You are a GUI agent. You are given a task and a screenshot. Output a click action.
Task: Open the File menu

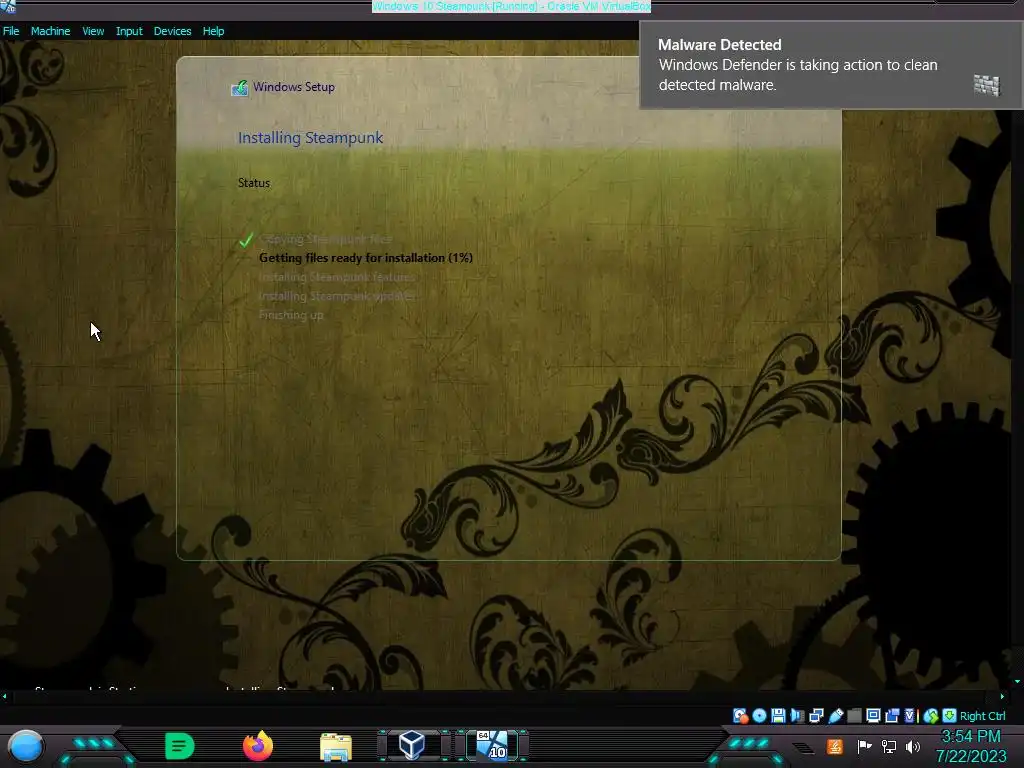click(11, 31)
